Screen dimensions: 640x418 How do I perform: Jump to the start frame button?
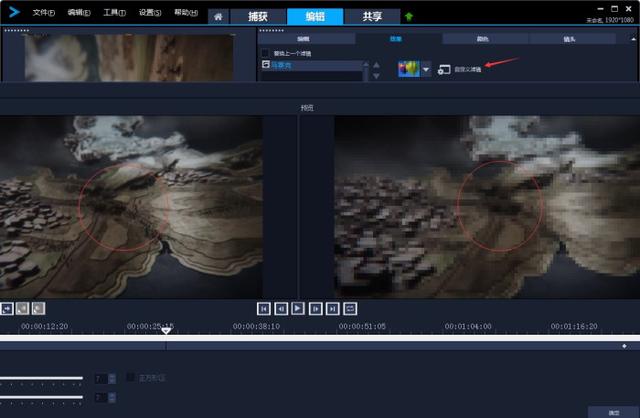click(x=264, y=309)
